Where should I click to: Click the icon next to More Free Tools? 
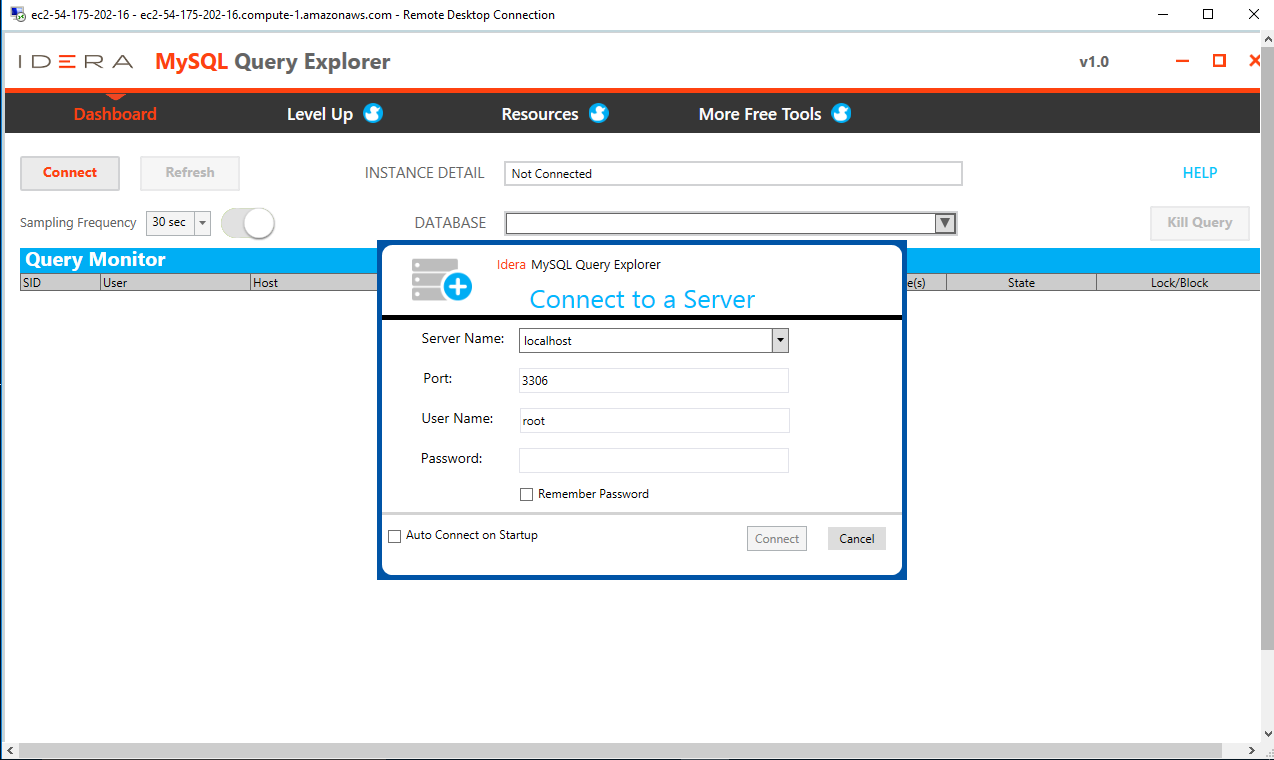point(841,113)
